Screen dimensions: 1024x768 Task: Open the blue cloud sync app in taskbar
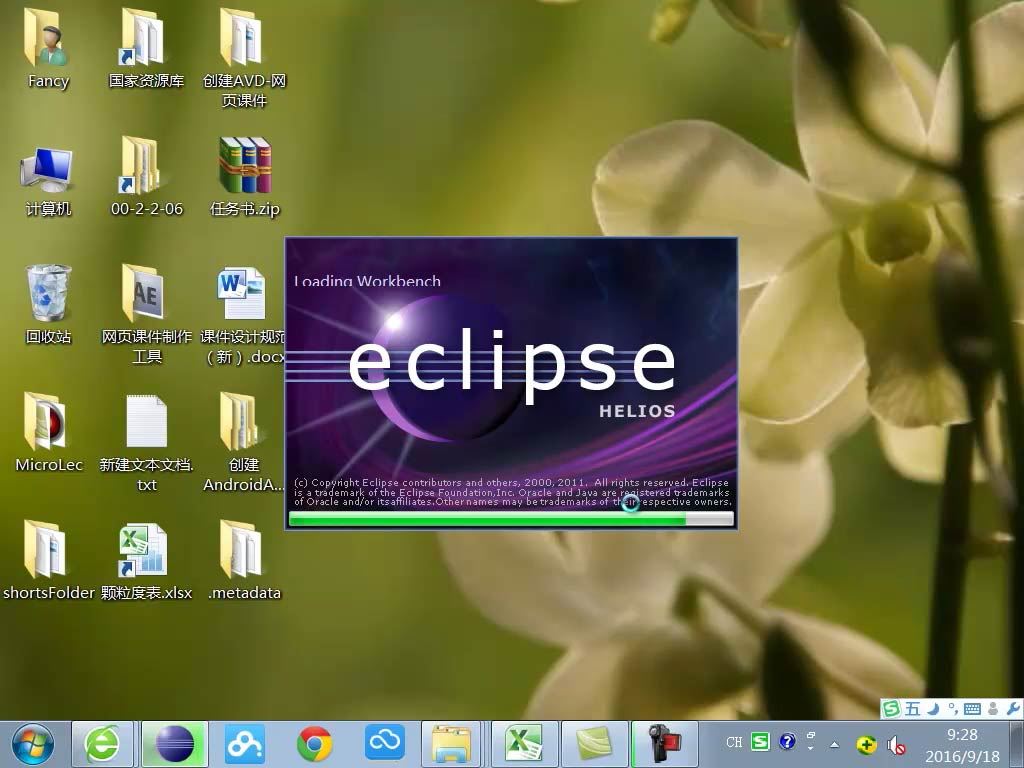[384, 744]
